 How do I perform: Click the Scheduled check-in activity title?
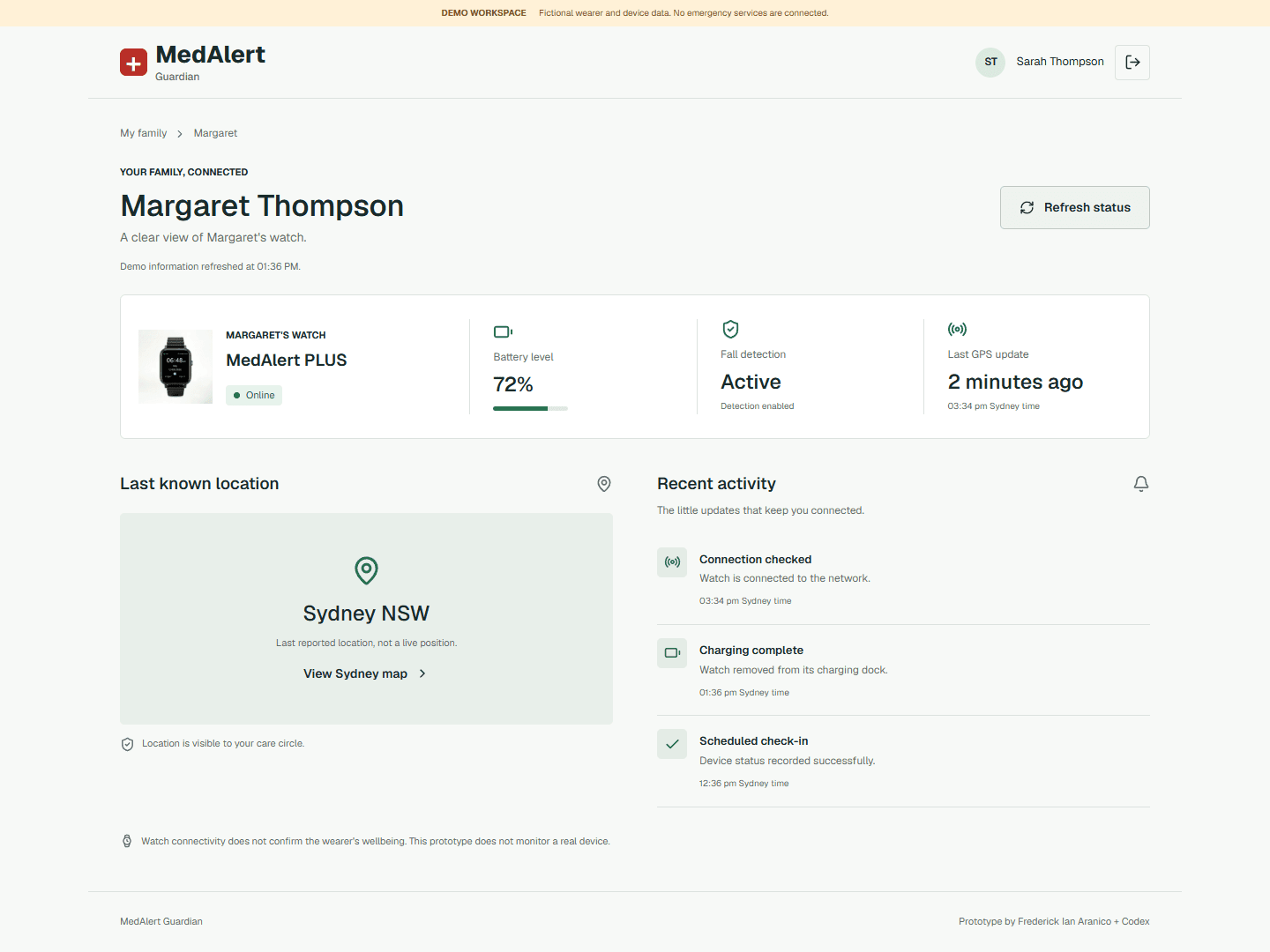[754, 741]
